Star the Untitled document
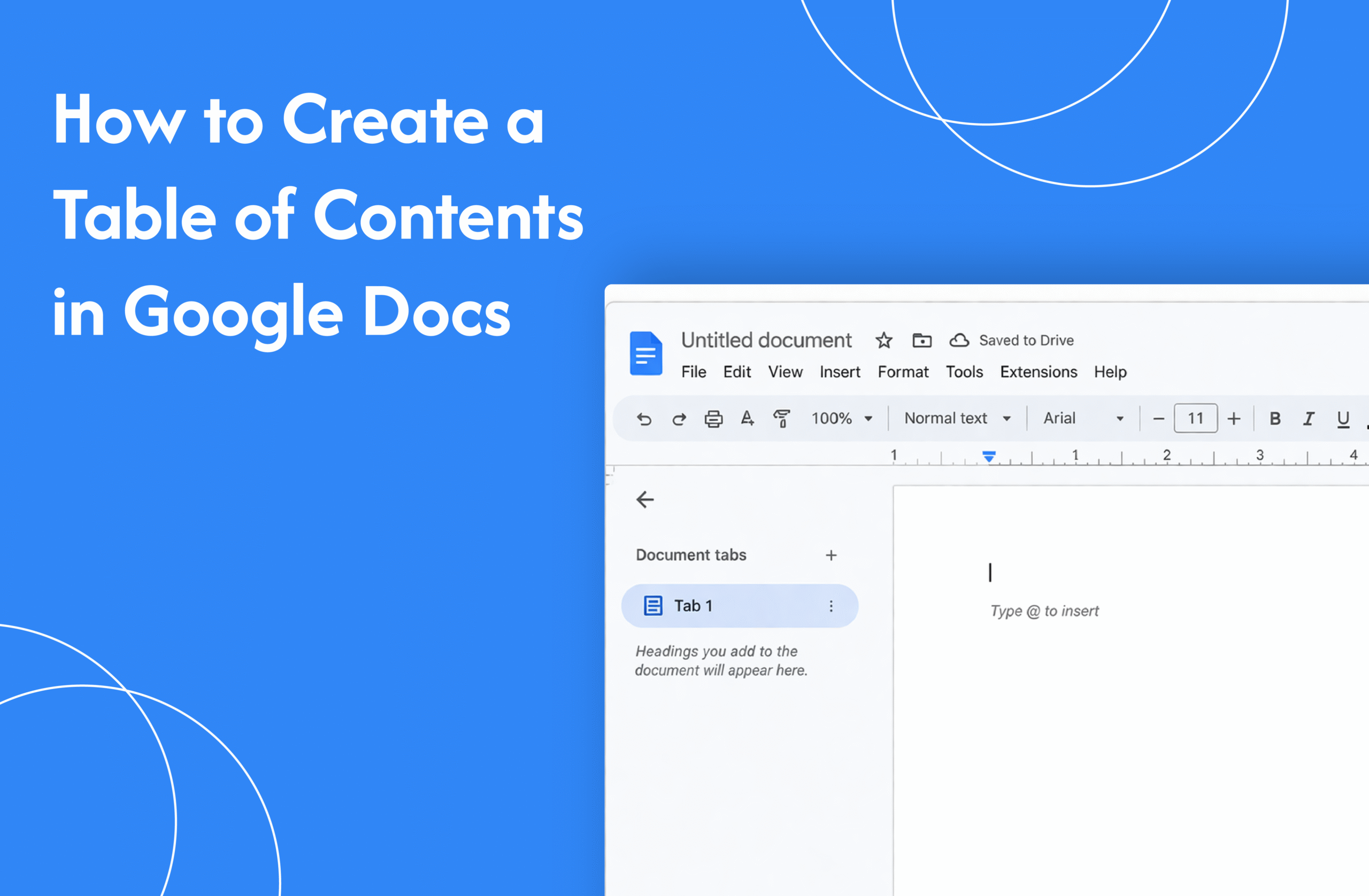Viewport: 1369px width, 896px height. point(883,341)
